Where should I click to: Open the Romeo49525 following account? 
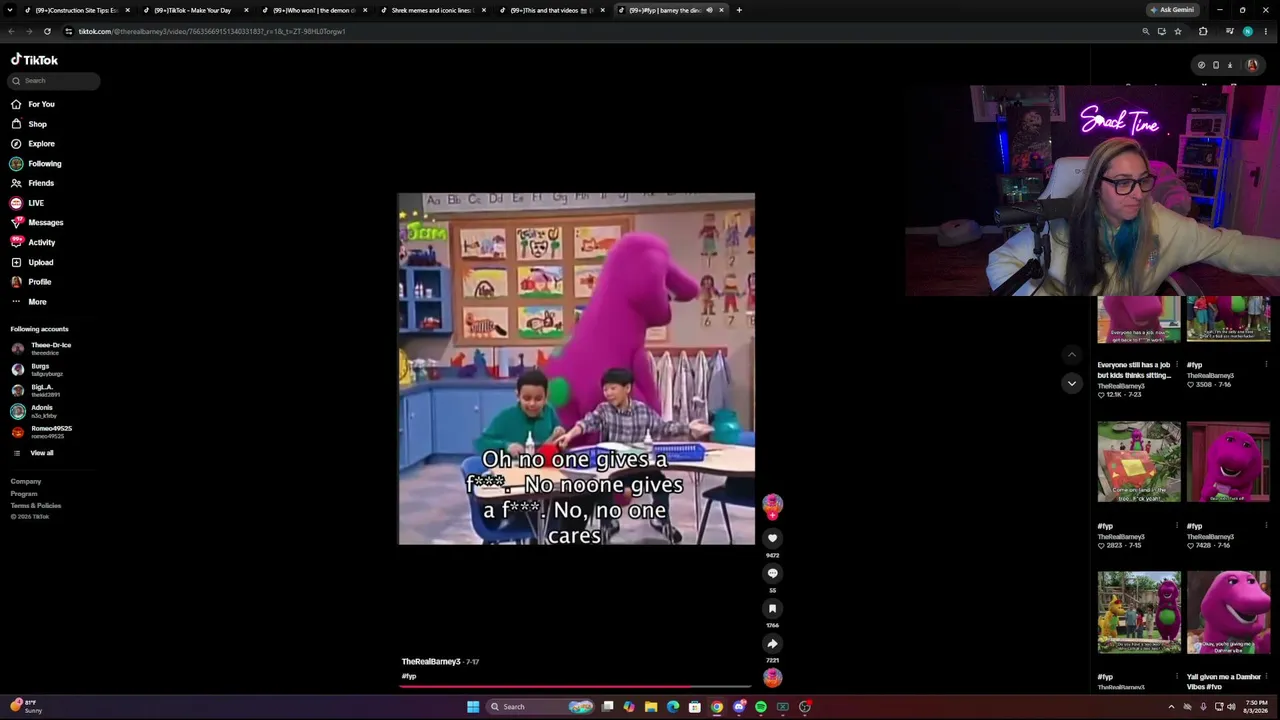(x=41, y=432)
